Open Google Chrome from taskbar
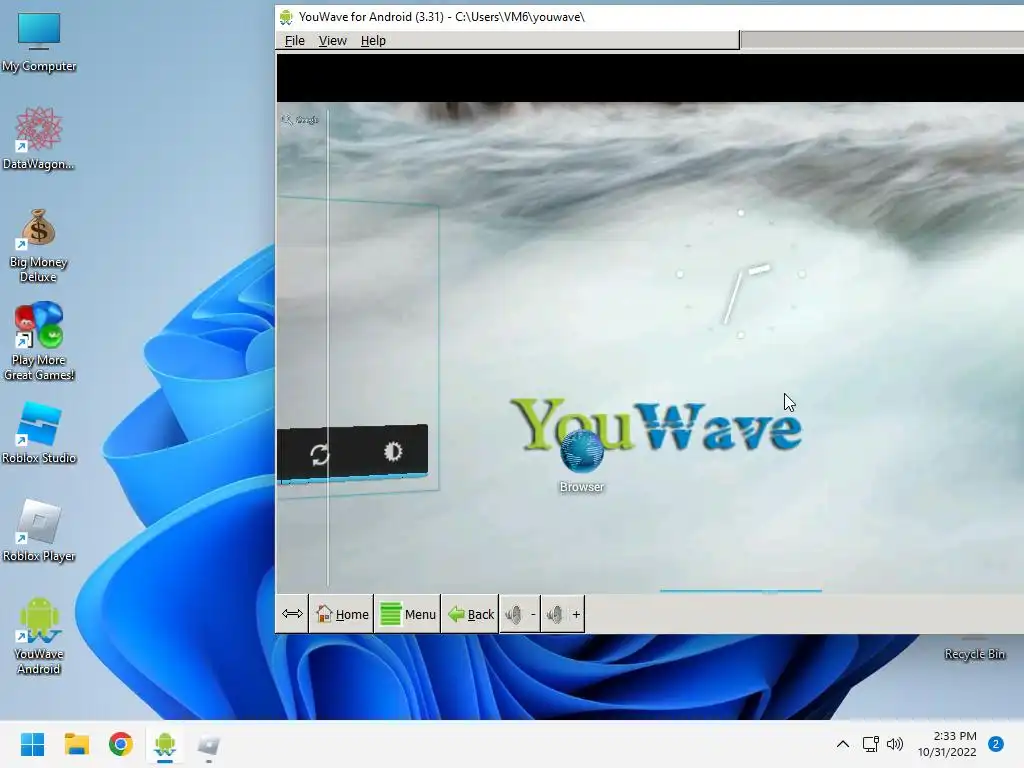Screen dimensions: 1024x768 [121, 744]
